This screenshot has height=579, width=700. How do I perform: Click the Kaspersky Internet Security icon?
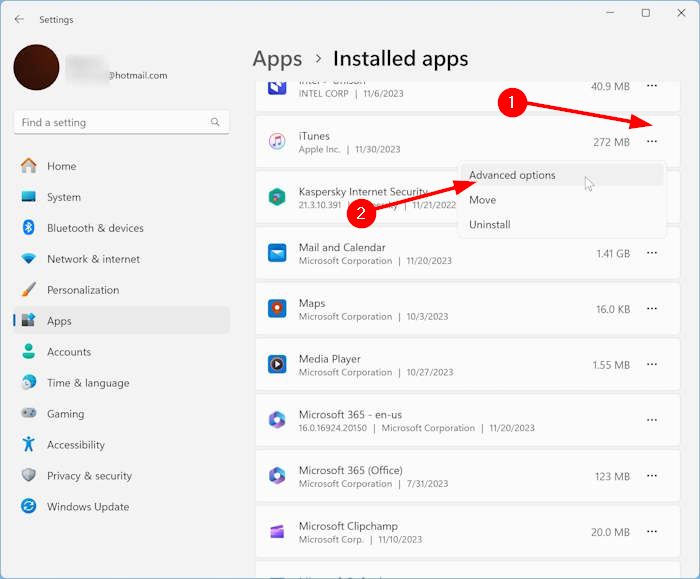(x=277, y=197)
